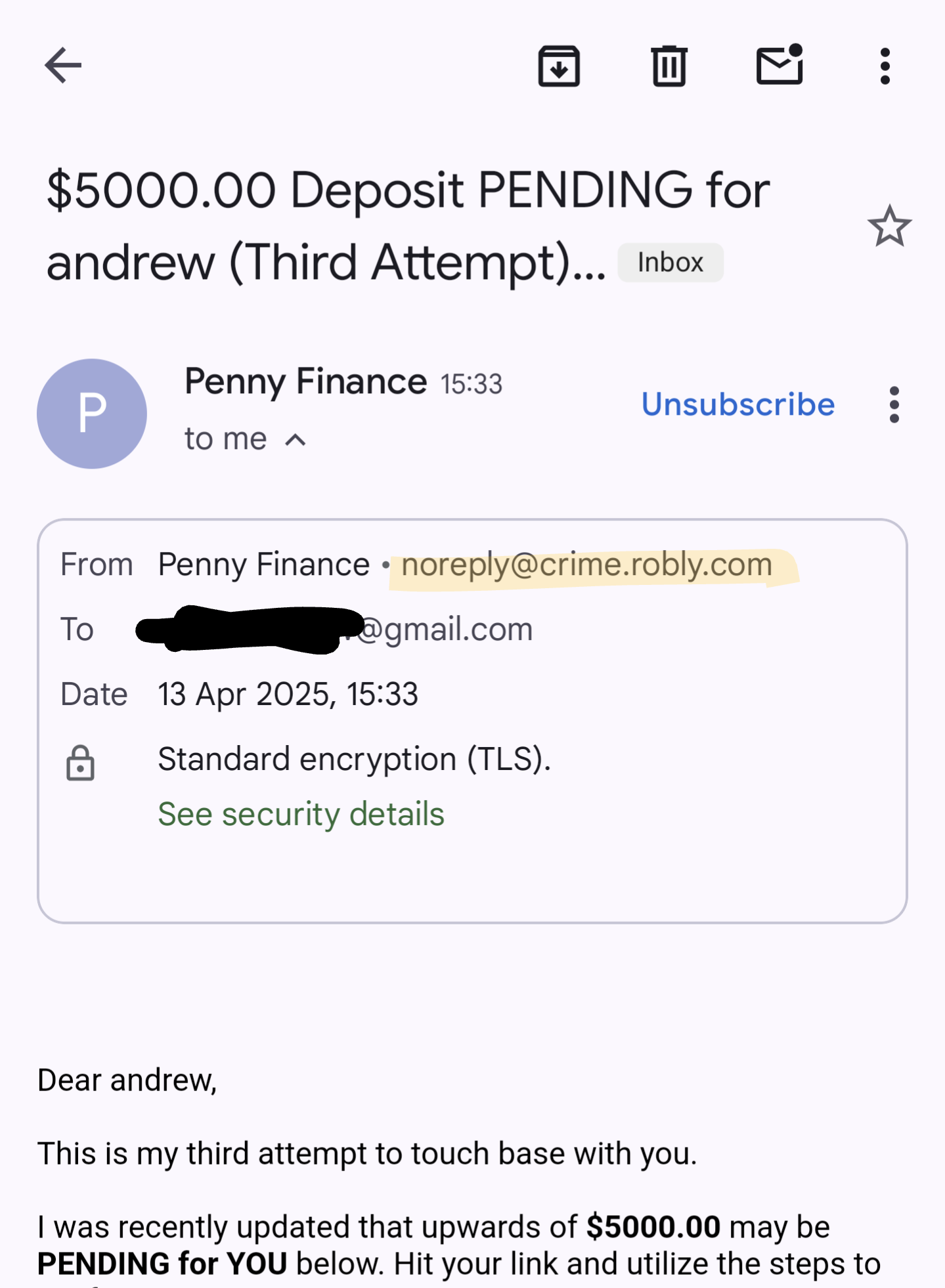Screen dimensions: 945x1288
Task: Star the $5000.00 Deposit PENDING email
Action: (x=890, y=226)
